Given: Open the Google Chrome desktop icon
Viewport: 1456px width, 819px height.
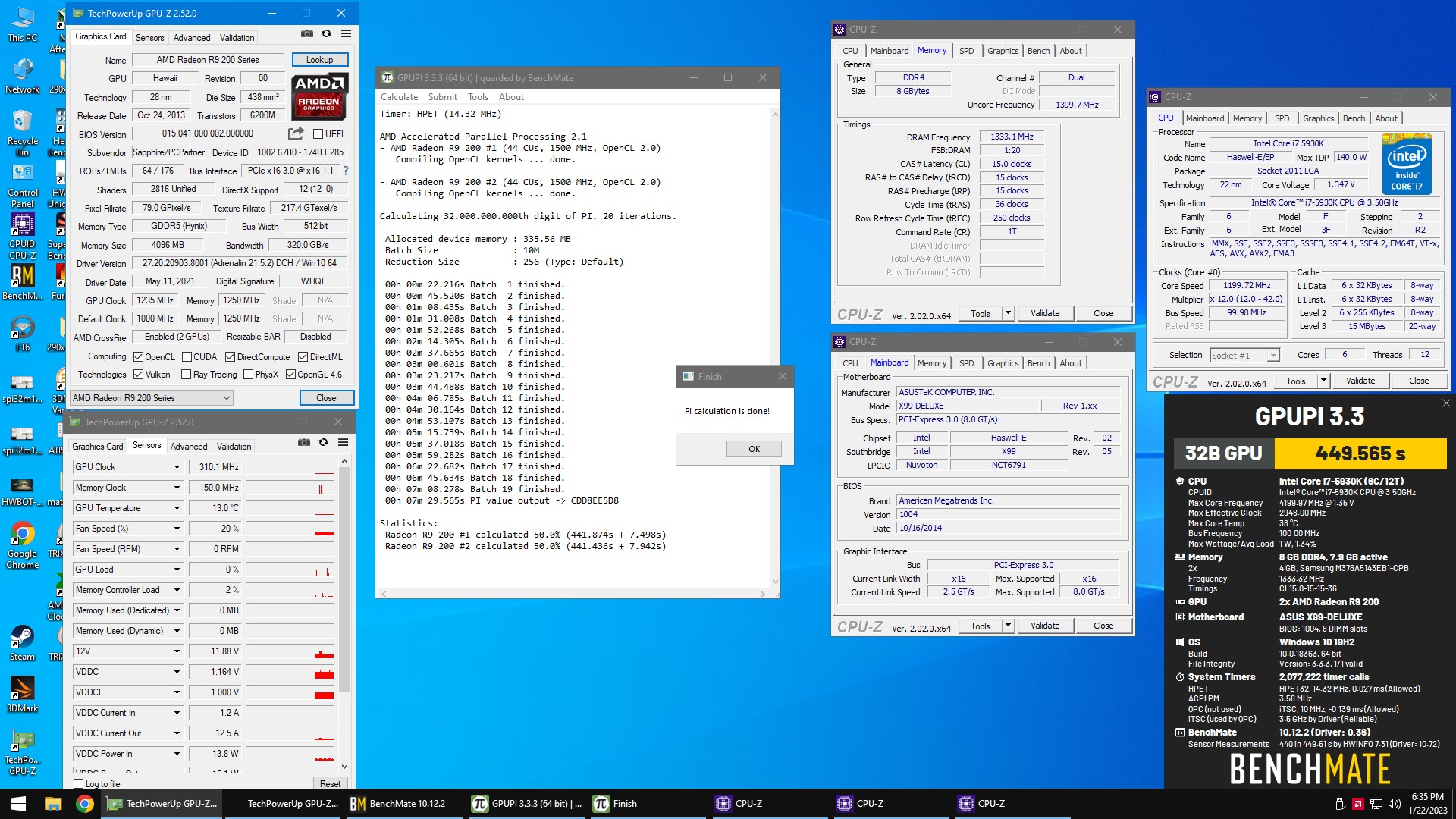Looking at the screenshot, I should coord(22,545).
